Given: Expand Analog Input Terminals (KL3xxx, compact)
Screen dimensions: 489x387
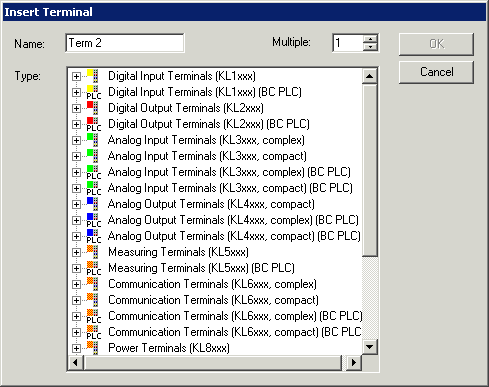Looking at the screenshot, I should tap(76, 156).
